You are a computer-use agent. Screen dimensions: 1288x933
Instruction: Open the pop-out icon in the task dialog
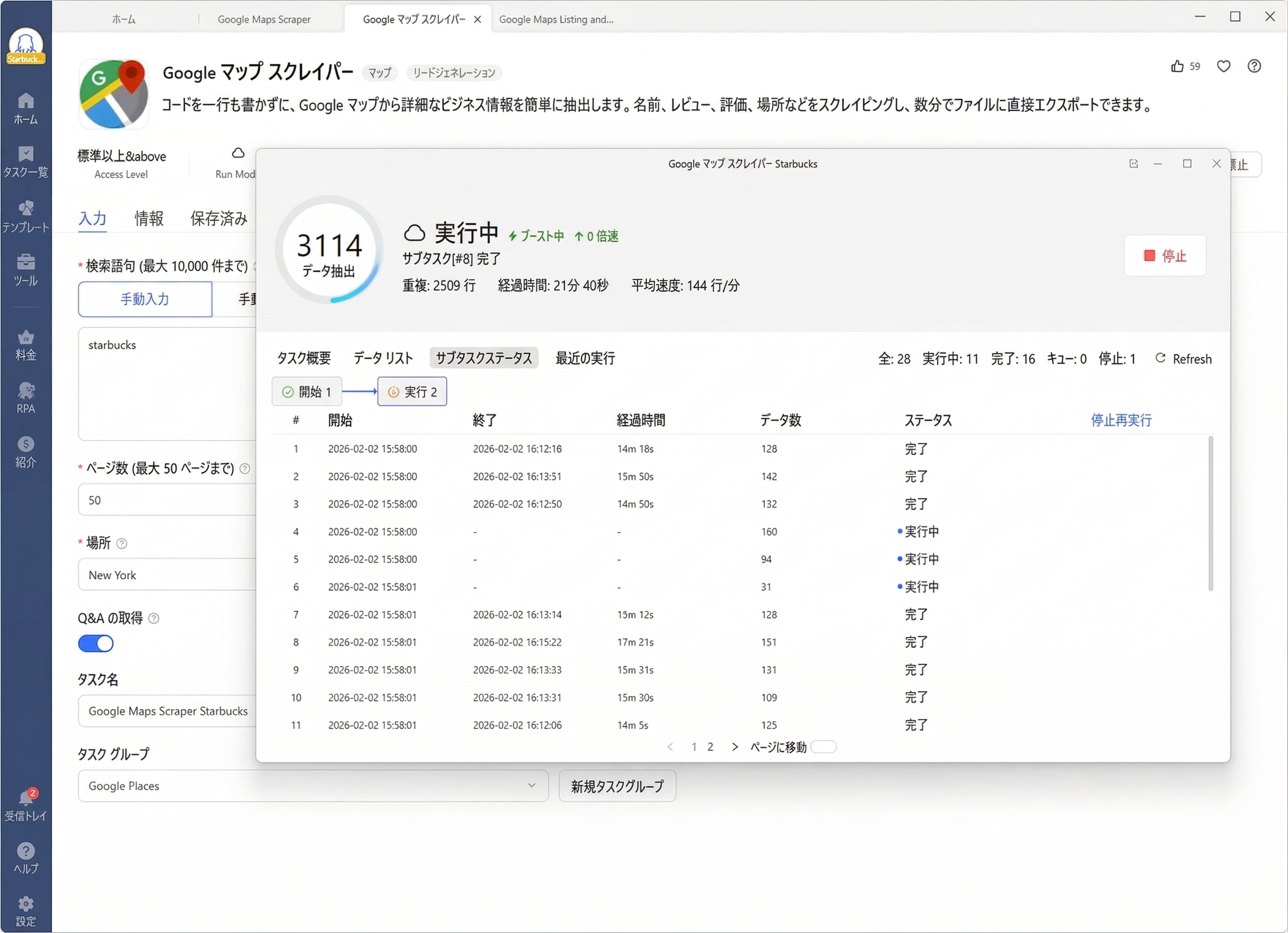tap(1134, 164)
